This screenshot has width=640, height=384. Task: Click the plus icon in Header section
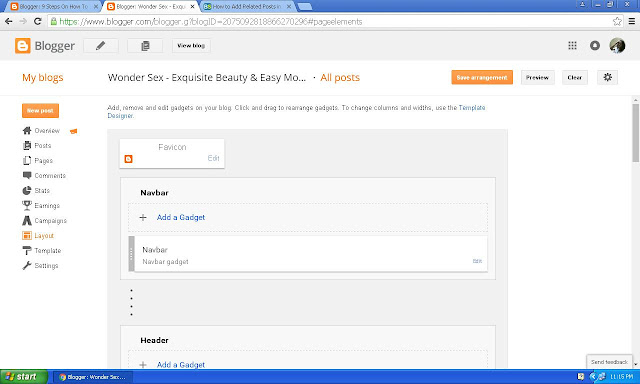tap(143, 364)
